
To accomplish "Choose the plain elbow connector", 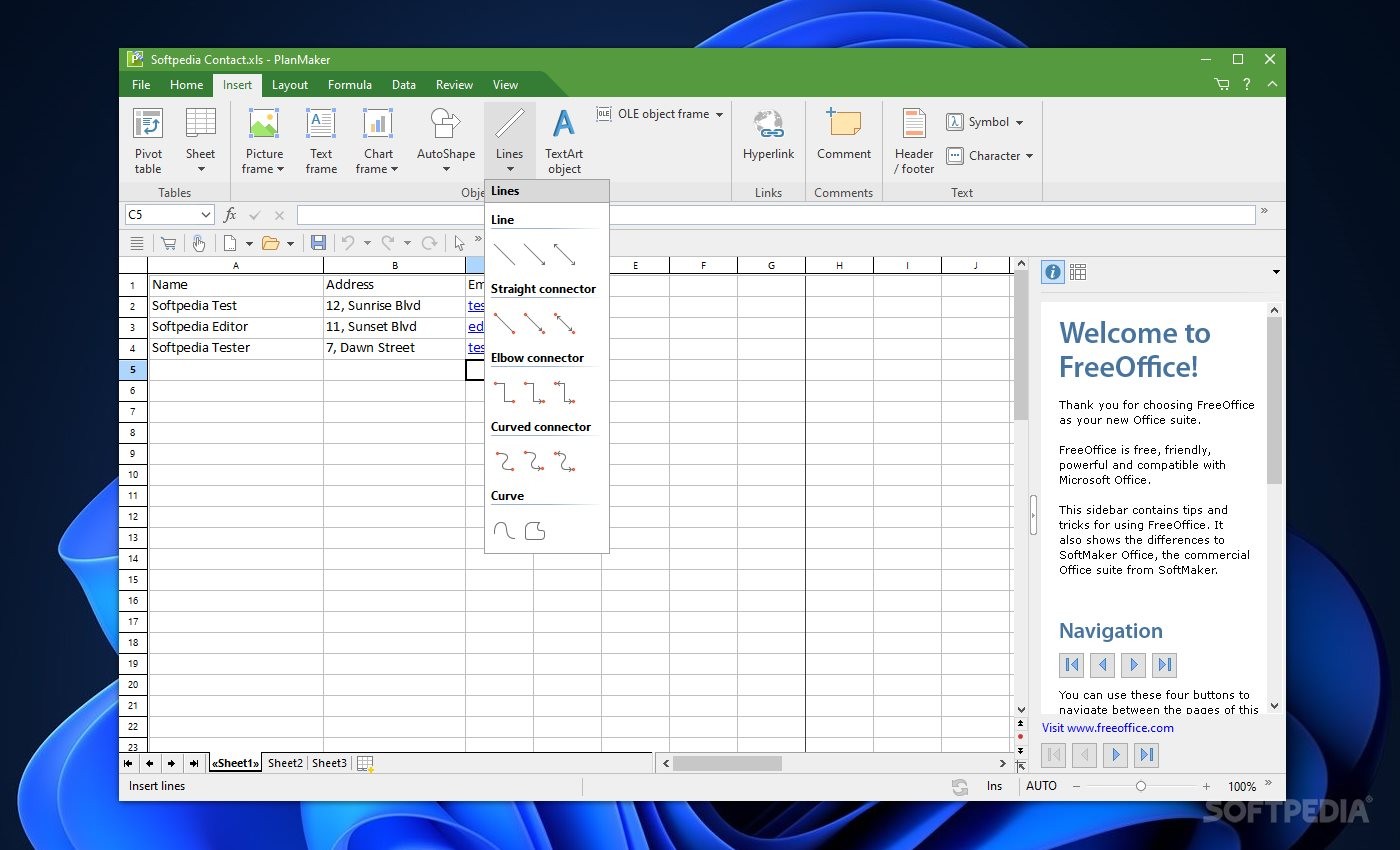I will pos(505,392).
